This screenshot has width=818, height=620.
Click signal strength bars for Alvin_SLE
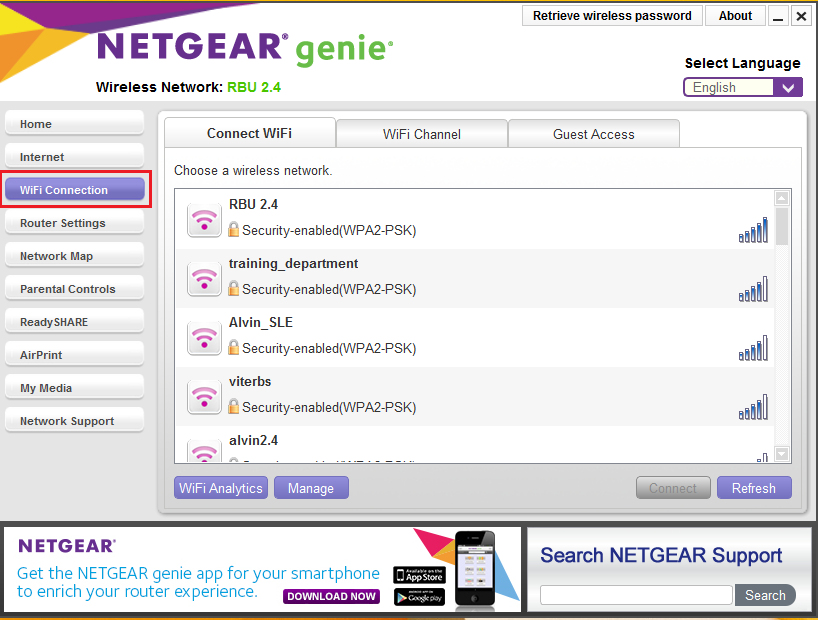[x=753, y=348]
